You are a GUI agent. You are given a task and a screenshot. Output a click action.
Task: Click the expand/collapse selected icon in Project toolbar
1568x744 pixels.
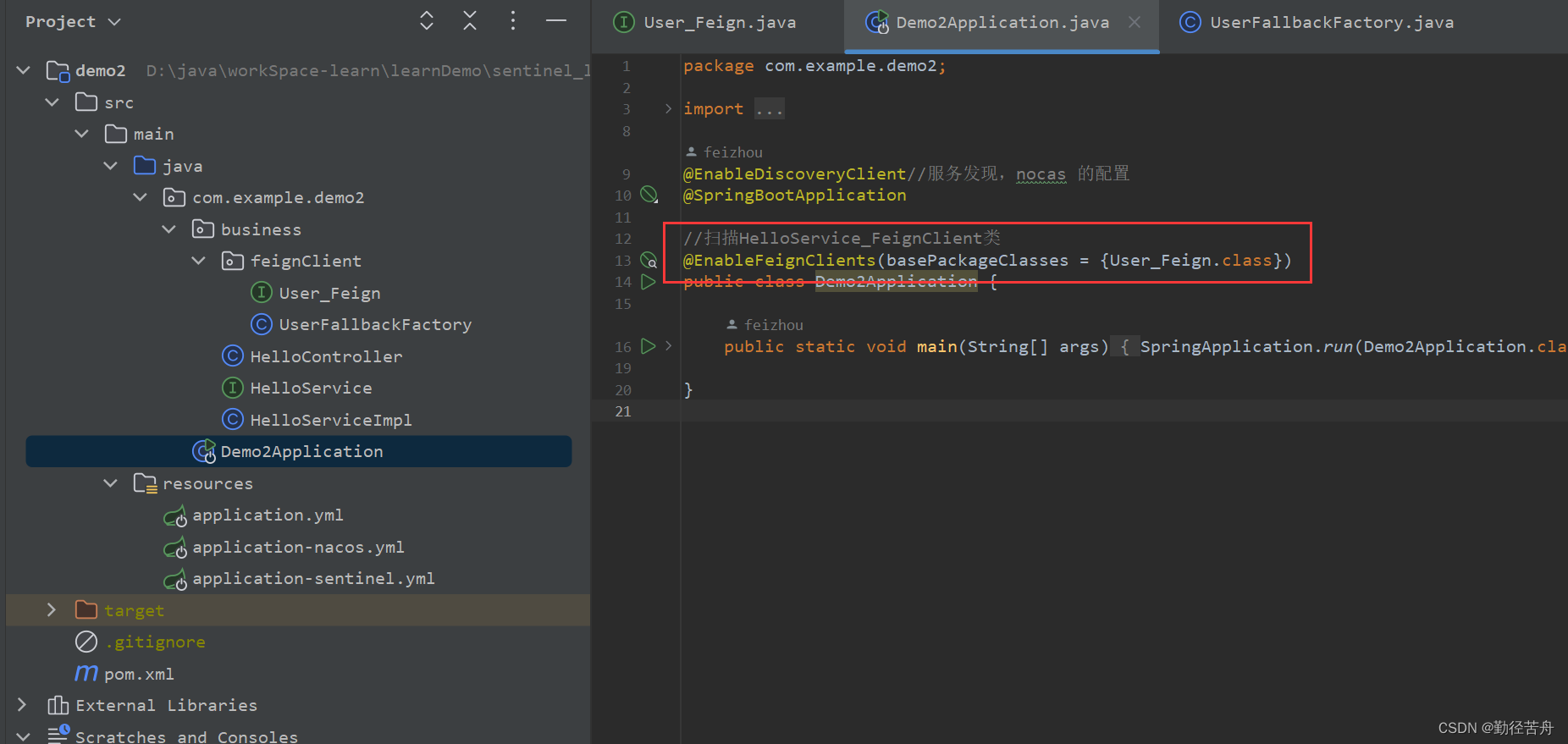[427, 21]
